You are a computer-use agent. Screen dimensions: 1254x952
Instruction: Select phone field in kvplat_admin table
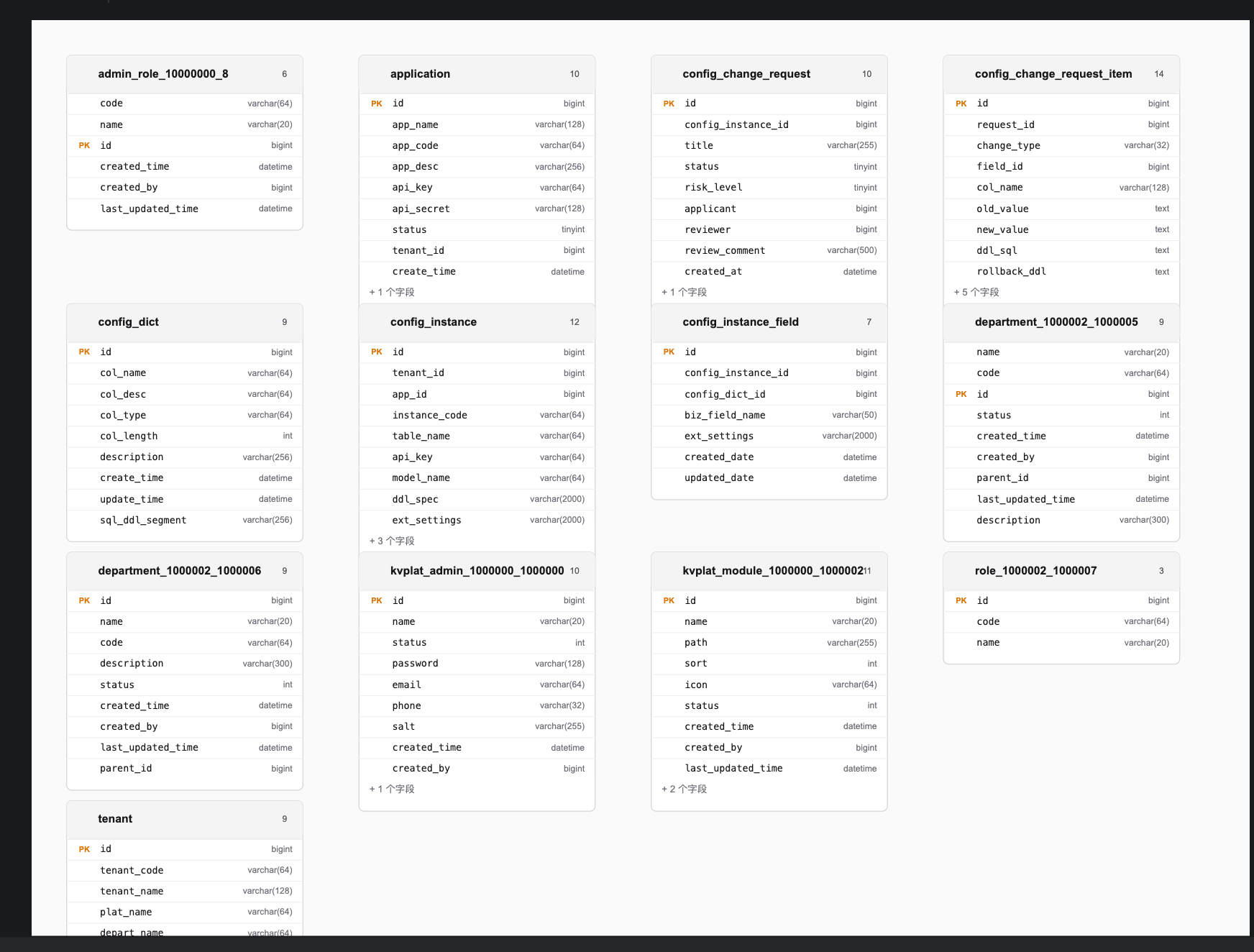[477, 705]
